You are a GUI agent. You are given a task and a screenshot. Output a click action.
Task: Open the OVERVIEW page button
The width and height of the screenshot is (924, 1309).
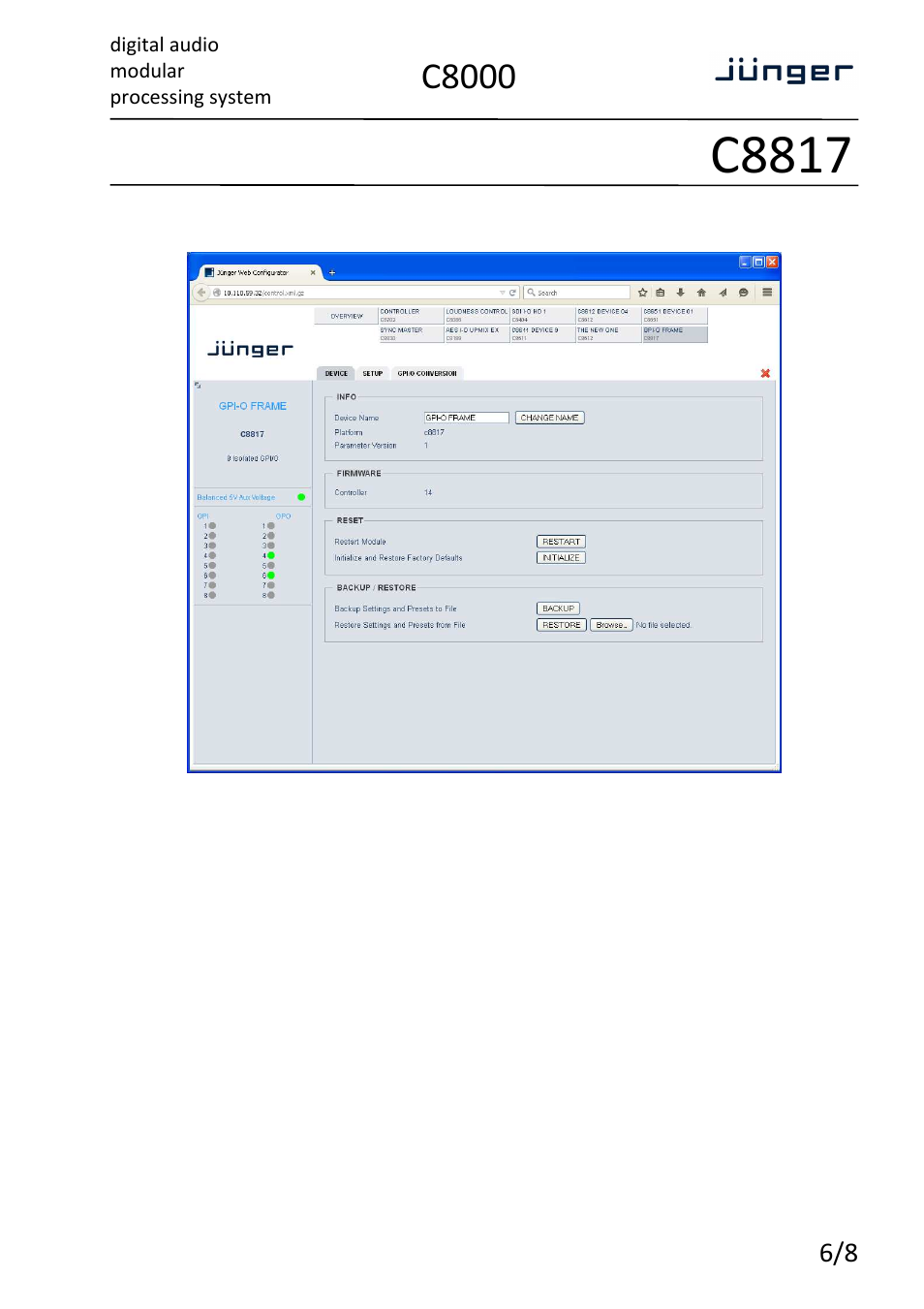(347, 316)
